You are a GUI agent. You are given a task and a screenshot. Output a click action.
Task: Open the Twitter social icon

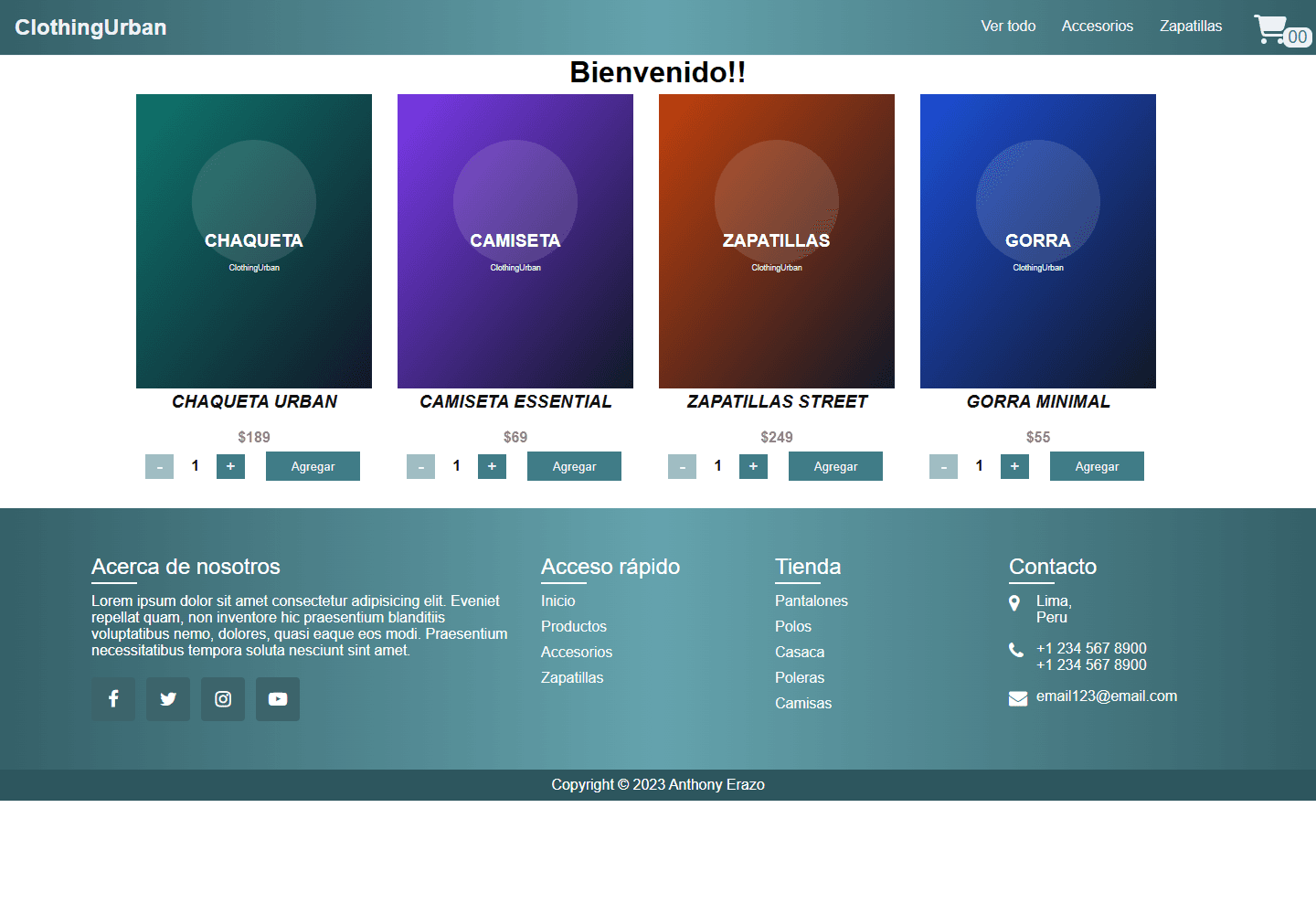(168, 699)
